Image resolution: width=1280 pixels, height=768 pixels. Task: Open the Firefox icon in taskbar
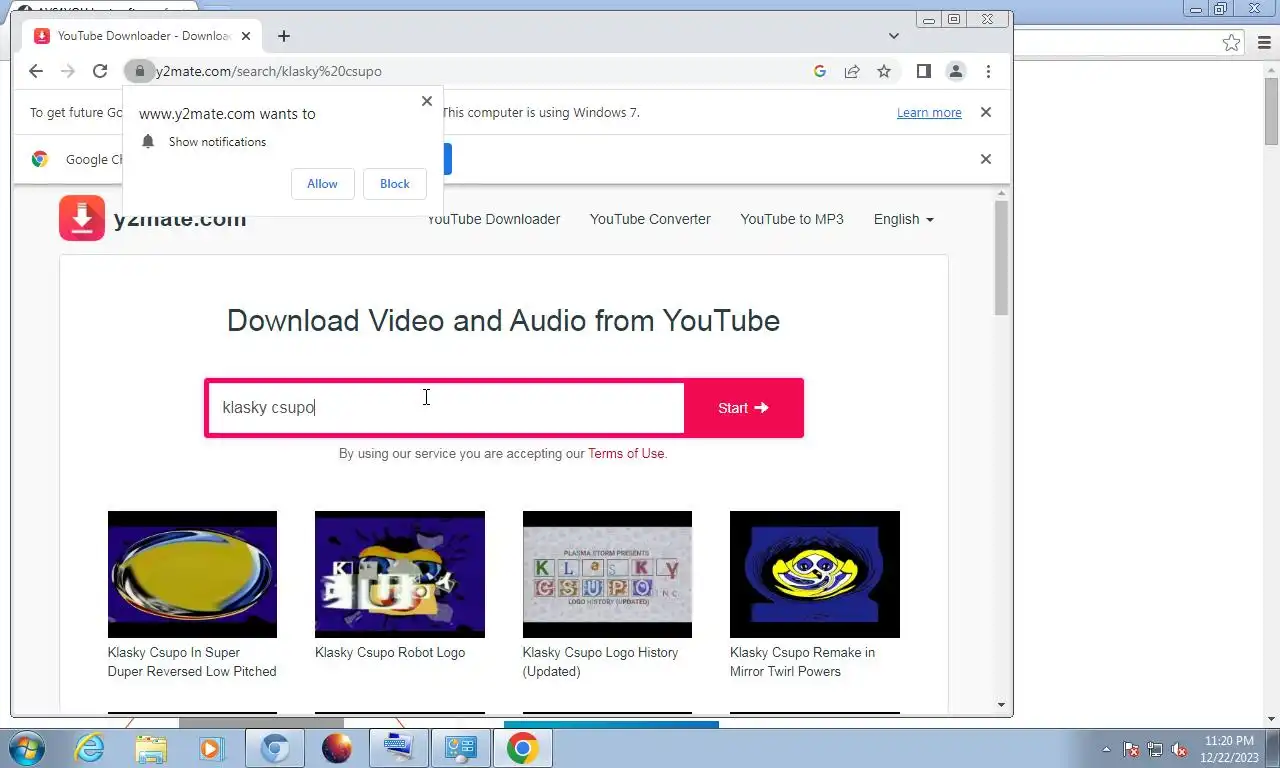coord(337,748)
